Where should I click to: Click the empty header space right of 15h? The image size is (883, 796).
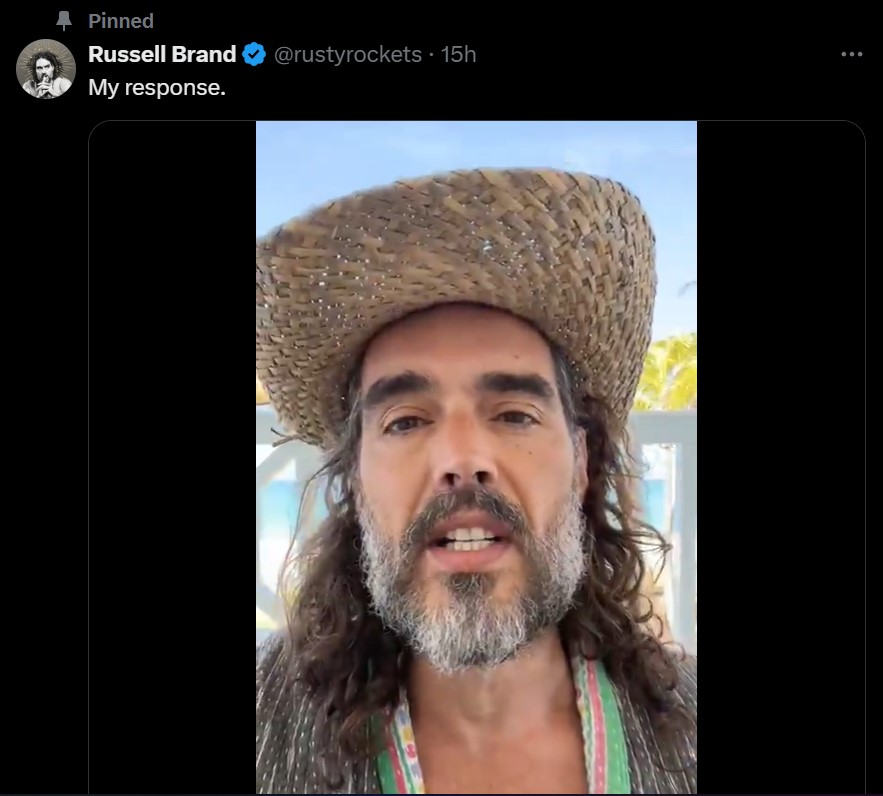tap(650, 54)
